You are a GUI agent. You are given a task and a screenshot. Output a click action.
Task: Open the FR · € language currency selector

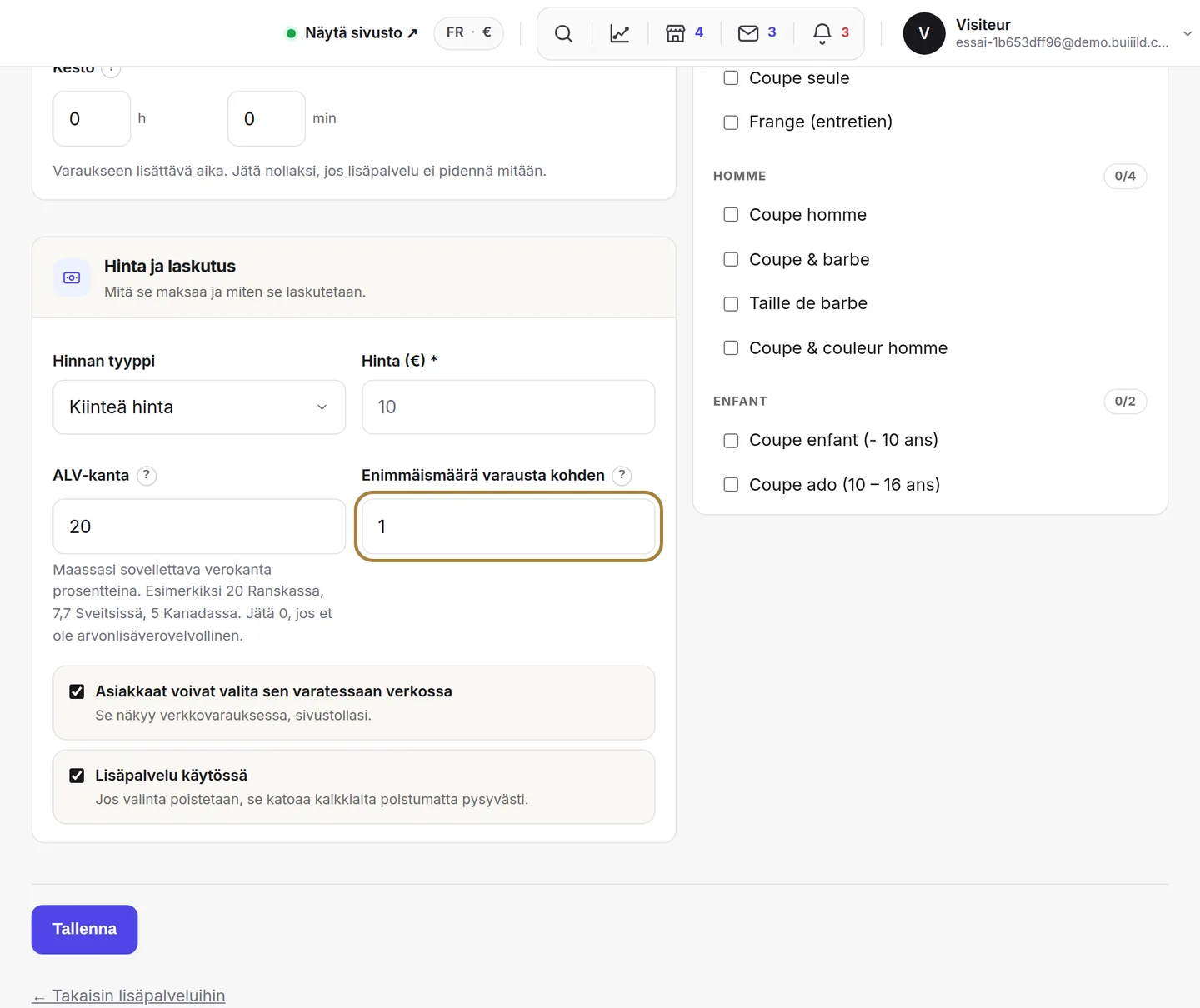pyautogui.click(x=468, y=33)
